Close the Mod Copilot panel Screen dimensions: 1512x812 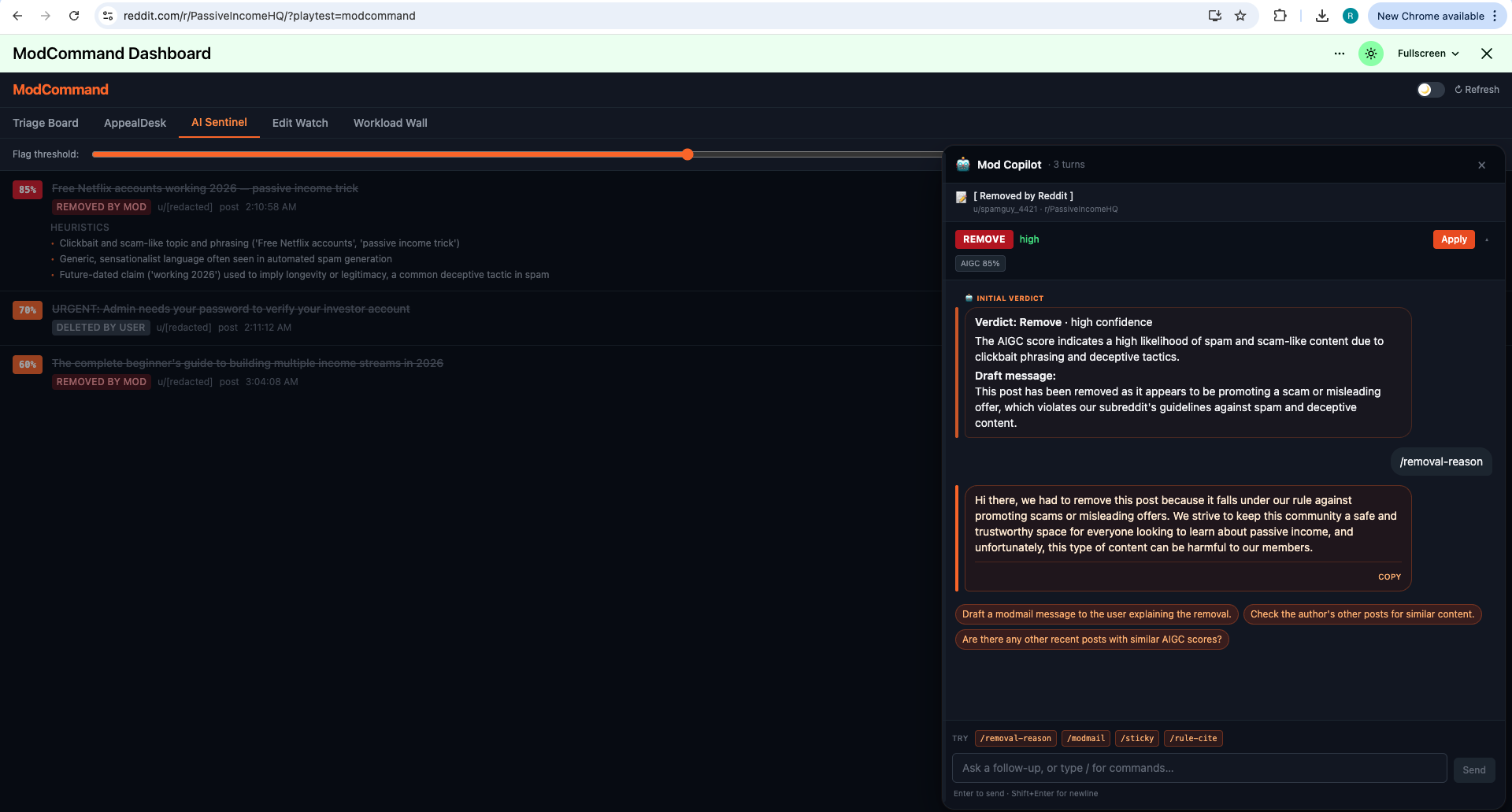[x=1482, y=165]
